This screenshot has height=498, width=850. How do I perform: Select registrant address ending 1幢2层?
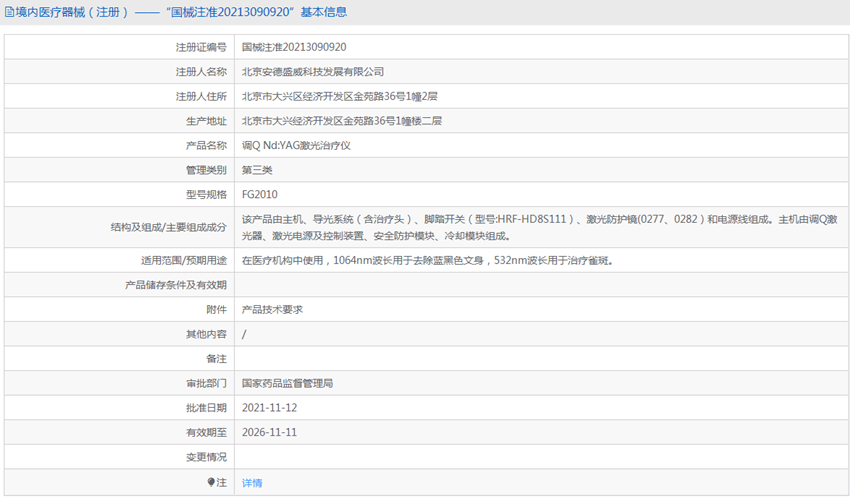(x=339, y=96)
